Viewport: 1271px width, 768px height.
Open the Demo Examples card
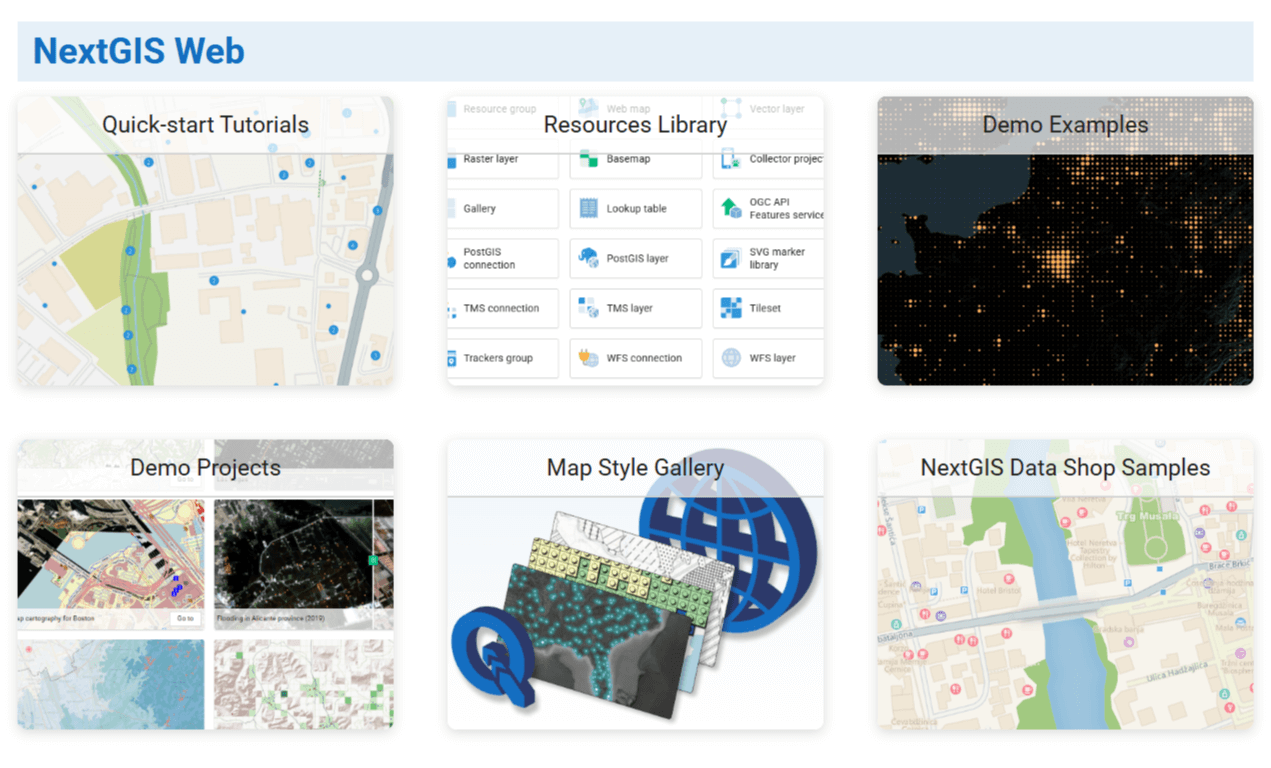coord(1065,241)
